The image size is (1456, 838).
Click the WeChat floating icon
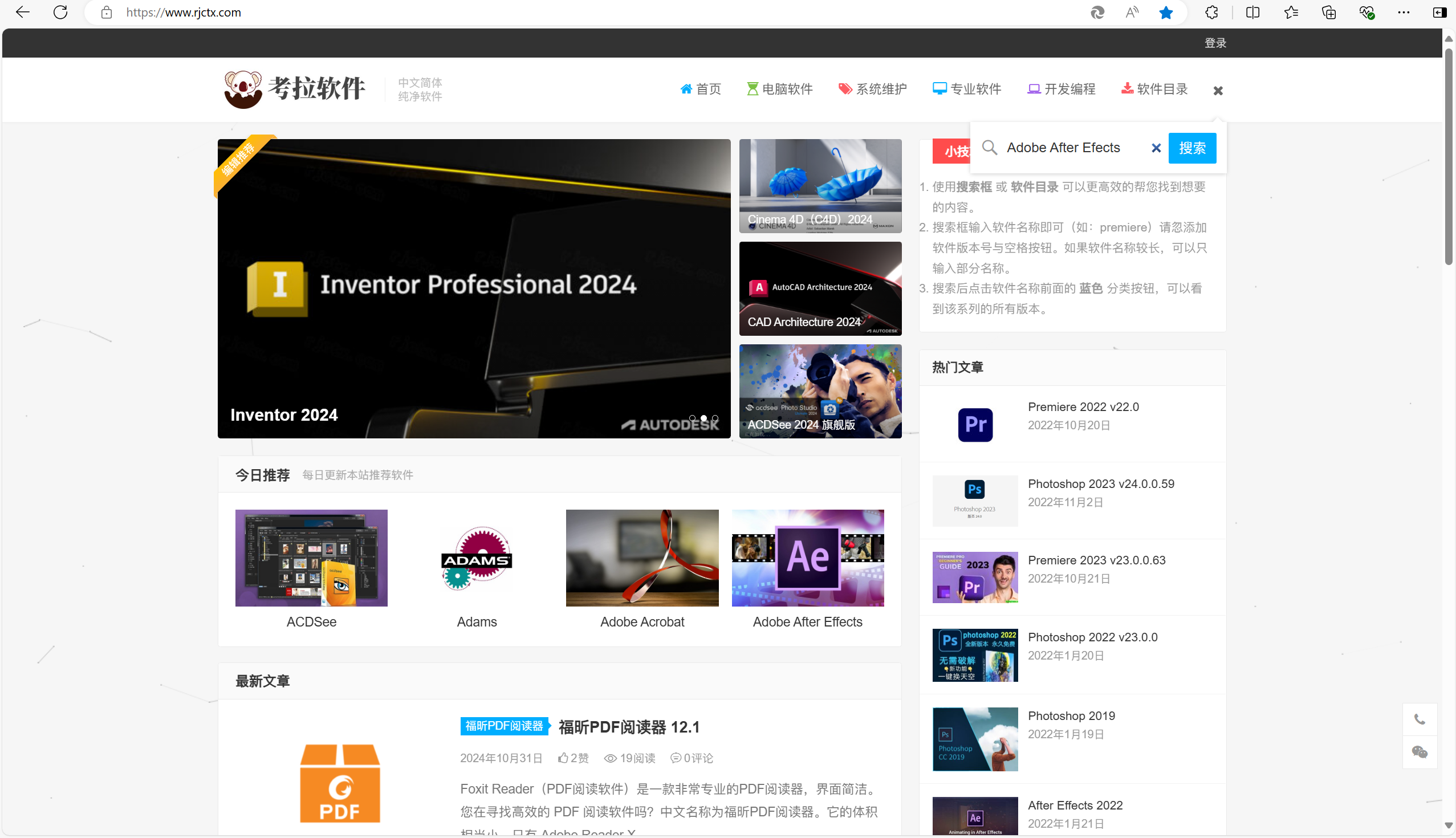[x=1420, y=752]
